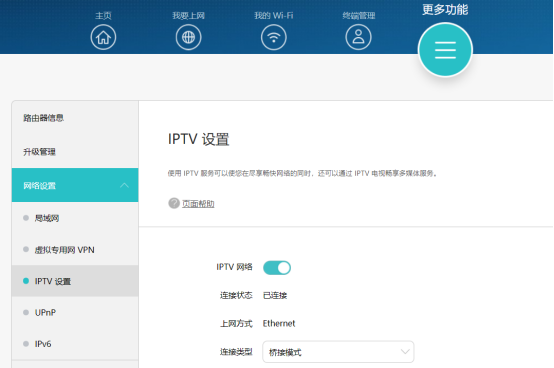Click the 我要上网 label in top navigation

pyautogui.click(x=188, y=16)
